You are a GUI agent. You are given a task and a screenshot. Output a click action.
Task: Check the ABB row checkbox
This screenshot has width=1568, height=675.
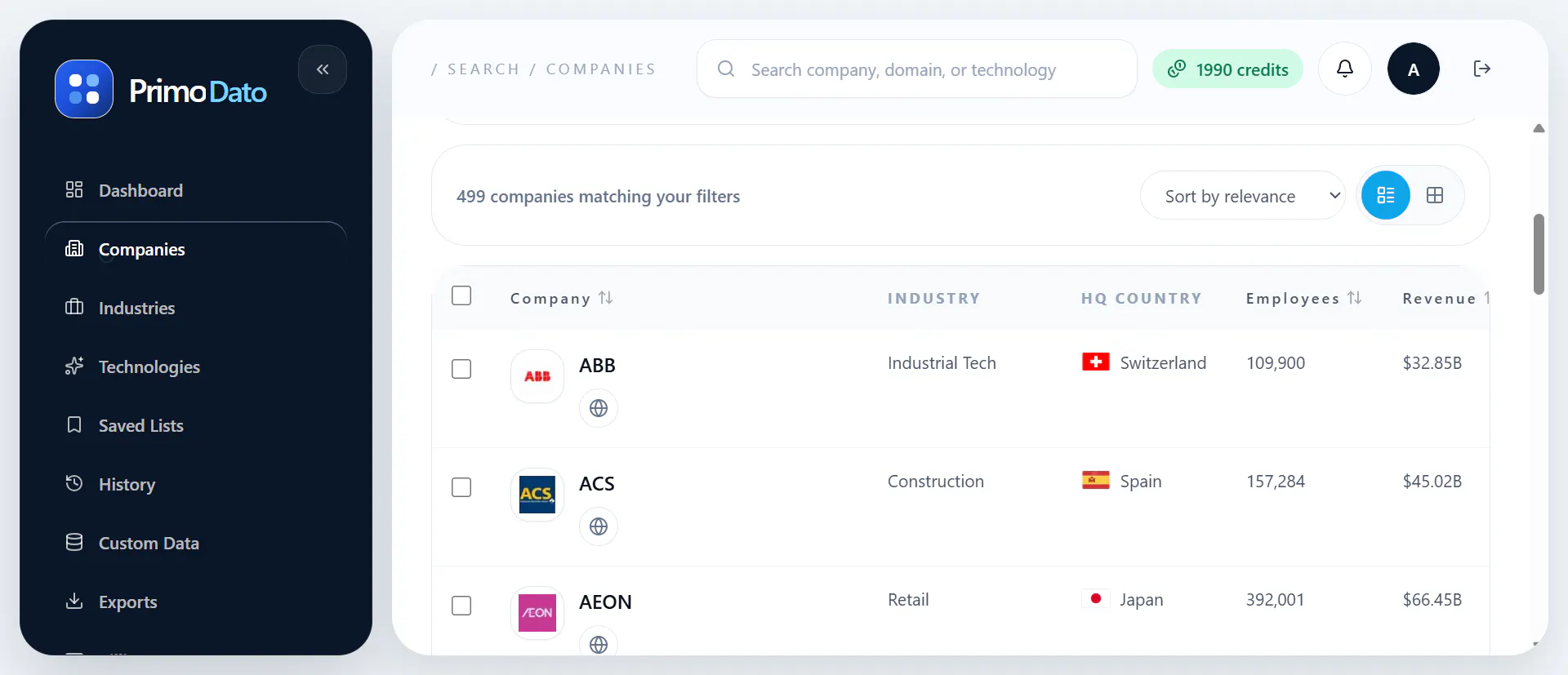pos(461,369)
